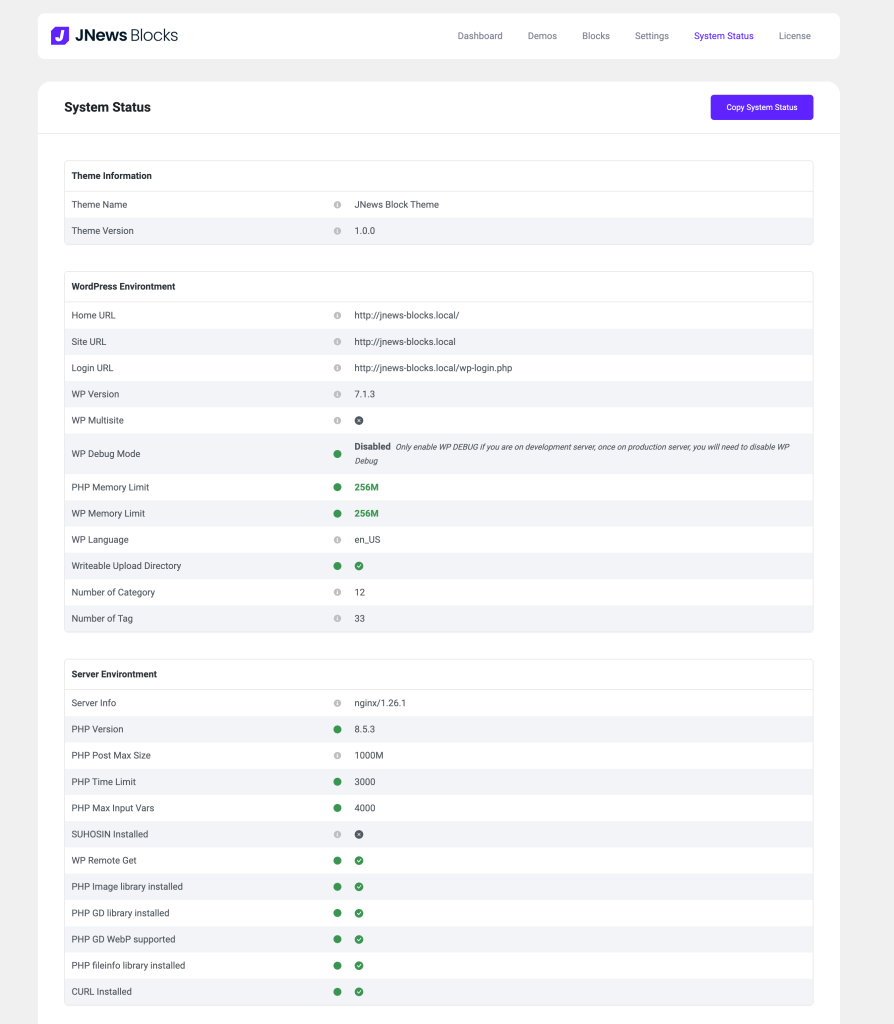Viewport: 894px width, 1024px height.
Task: Click info icon beside Server Info
Action: click(337, 703)
